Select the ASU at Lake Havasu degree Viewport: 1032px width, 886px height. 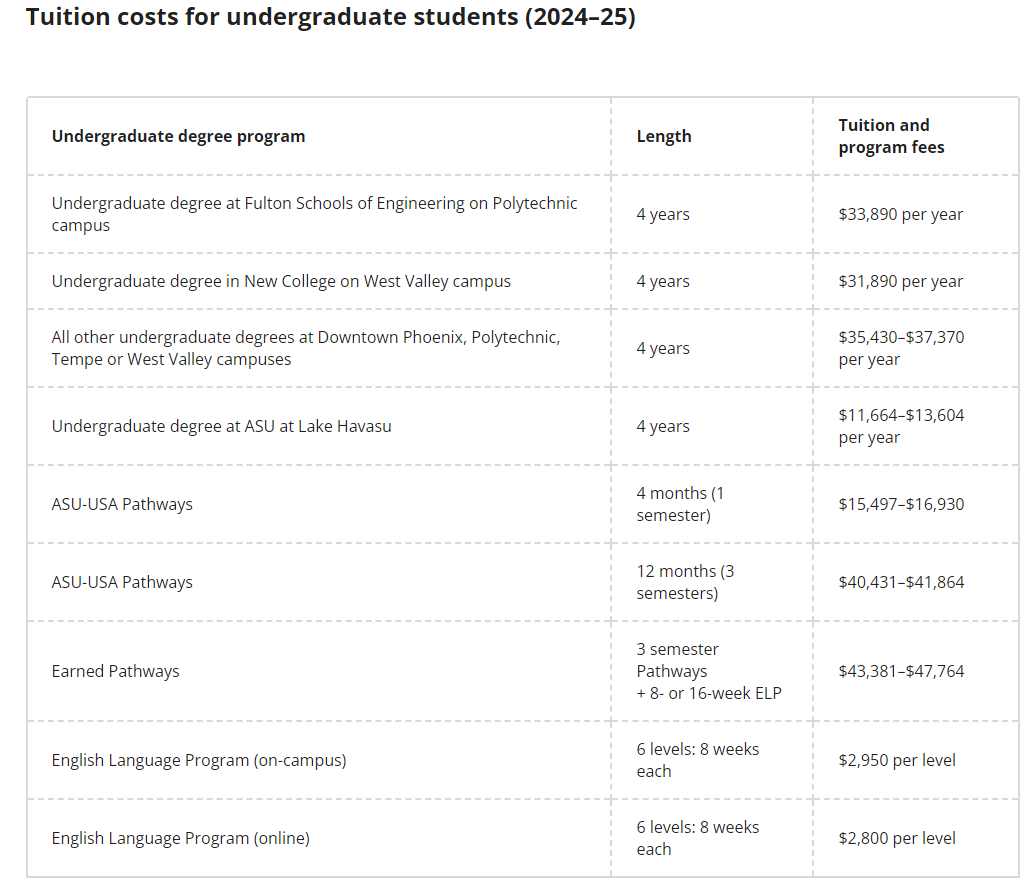pos(221,426)
